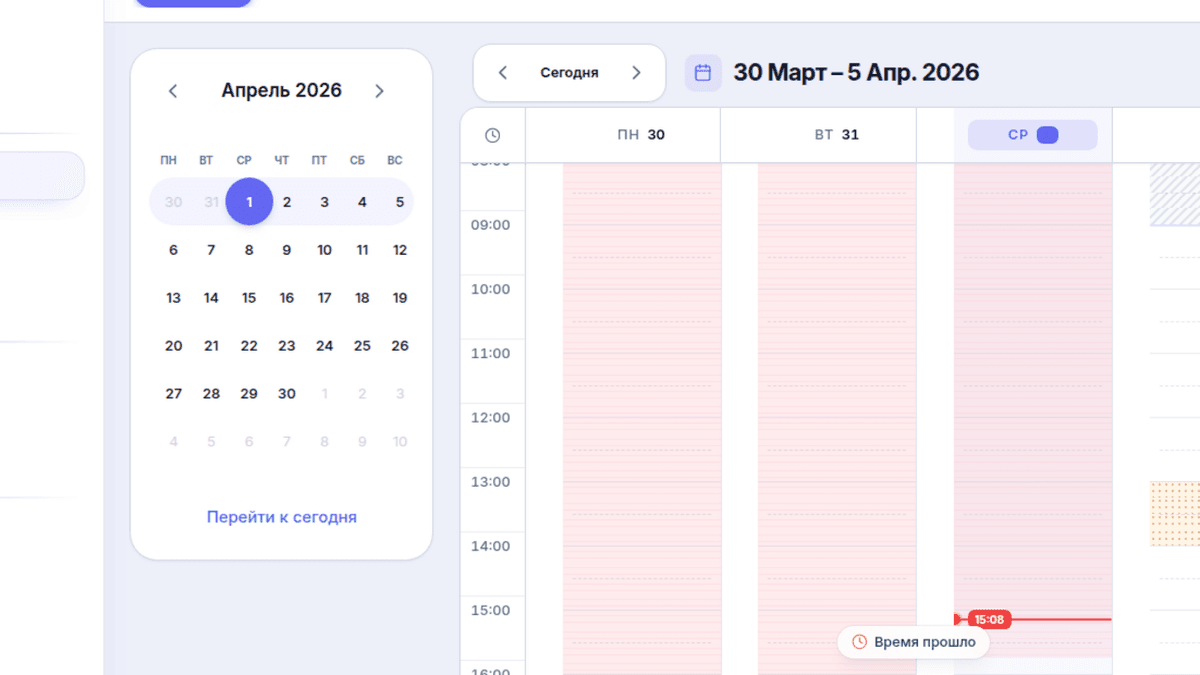This screenshot has height=675, width=1200.
Task: Click Перейти к сегодня link
Action: [282, 517]
